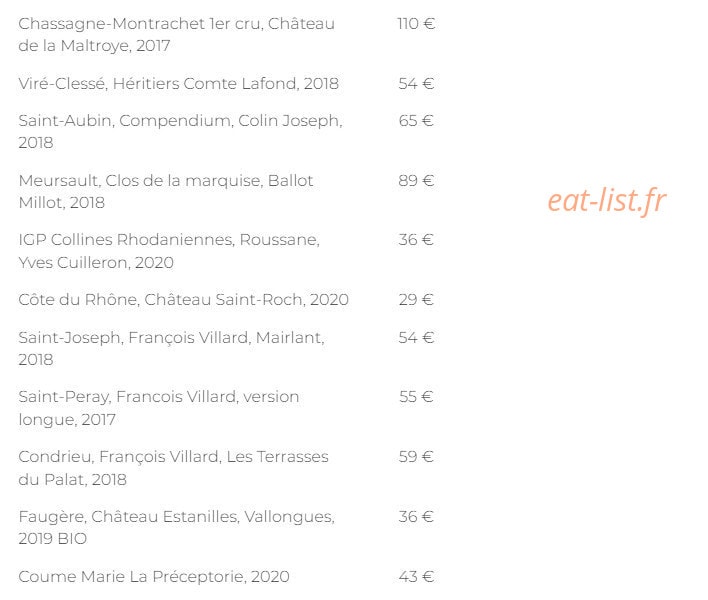Screen dimensions: 708x600
Task: Click the 110 € price
Action: 416,24
